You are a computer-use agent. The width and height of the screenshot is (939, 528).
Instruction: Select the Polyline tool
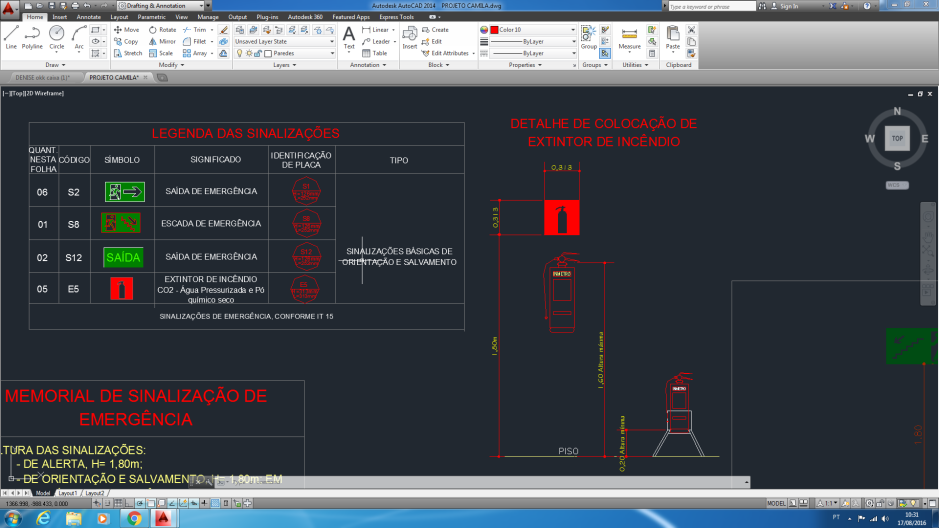33,35
